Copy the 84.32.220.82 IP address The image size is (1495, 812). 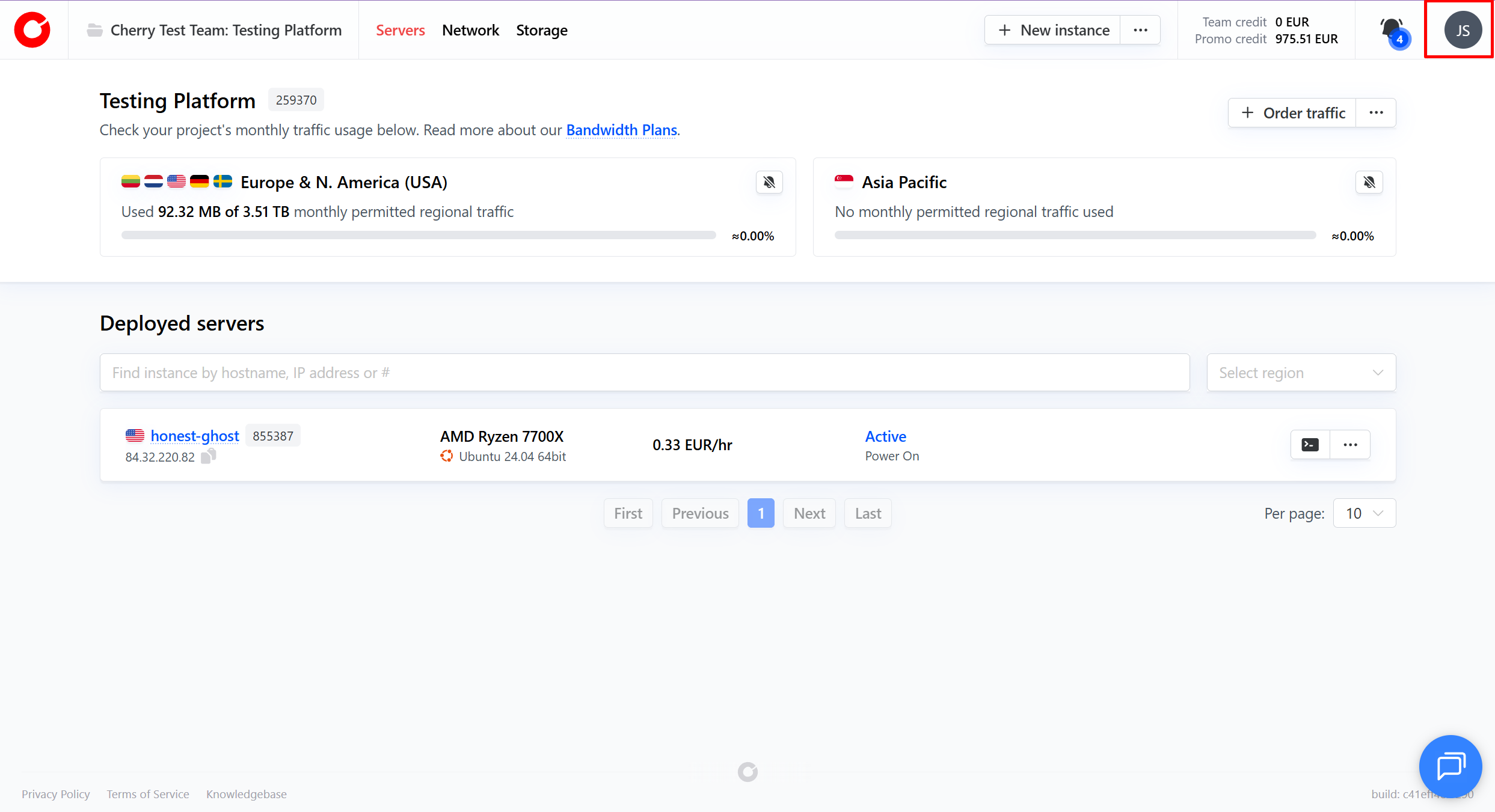tap(209, 457)
